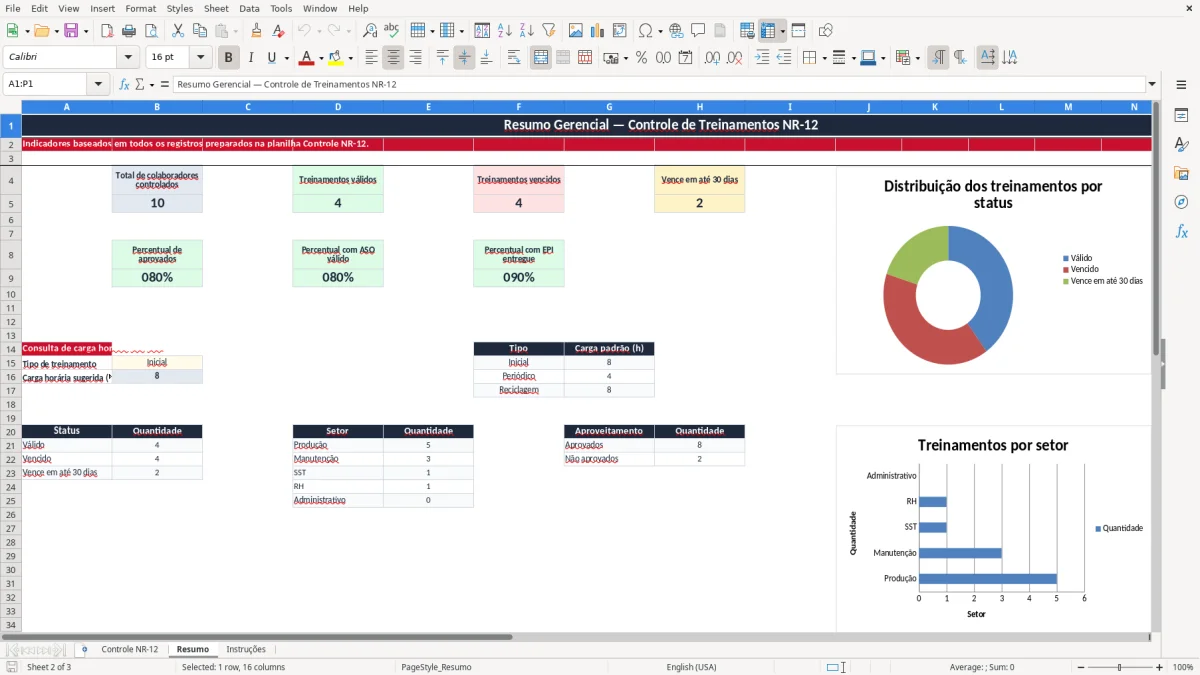Screen dimensions: 1200x675
Task: Sort ascending A to Z
Action: coord(504,31)
